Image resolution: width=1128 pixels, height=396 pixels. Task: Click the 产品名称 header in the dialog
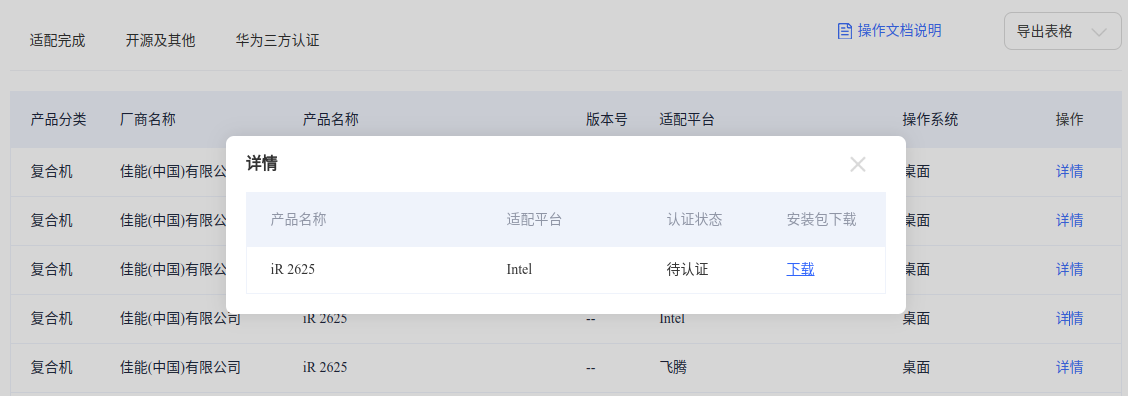coord(299,220)
